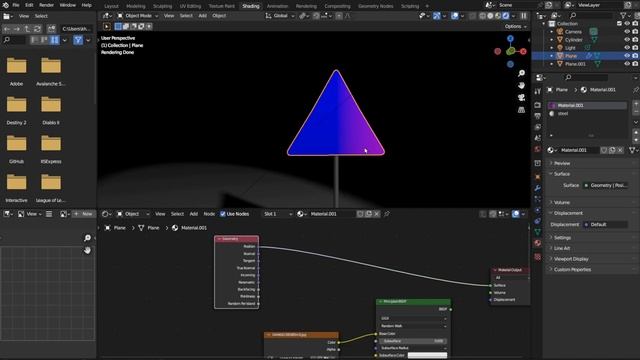Open the viewport Options dropdown

pyautogui.click(x=516, y=27)
